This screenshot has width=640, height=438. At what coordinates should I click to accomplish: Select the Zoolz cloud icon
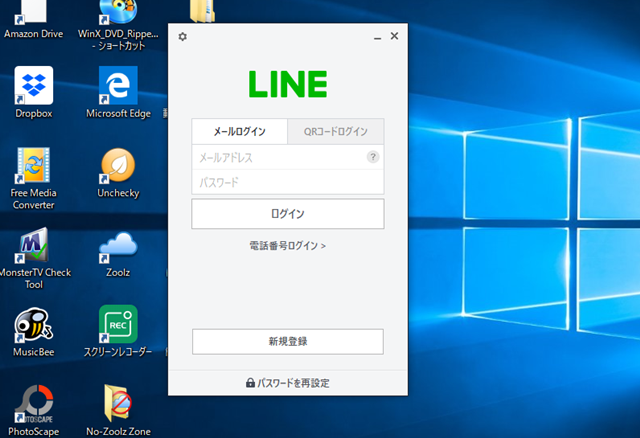tap(118, 246)
